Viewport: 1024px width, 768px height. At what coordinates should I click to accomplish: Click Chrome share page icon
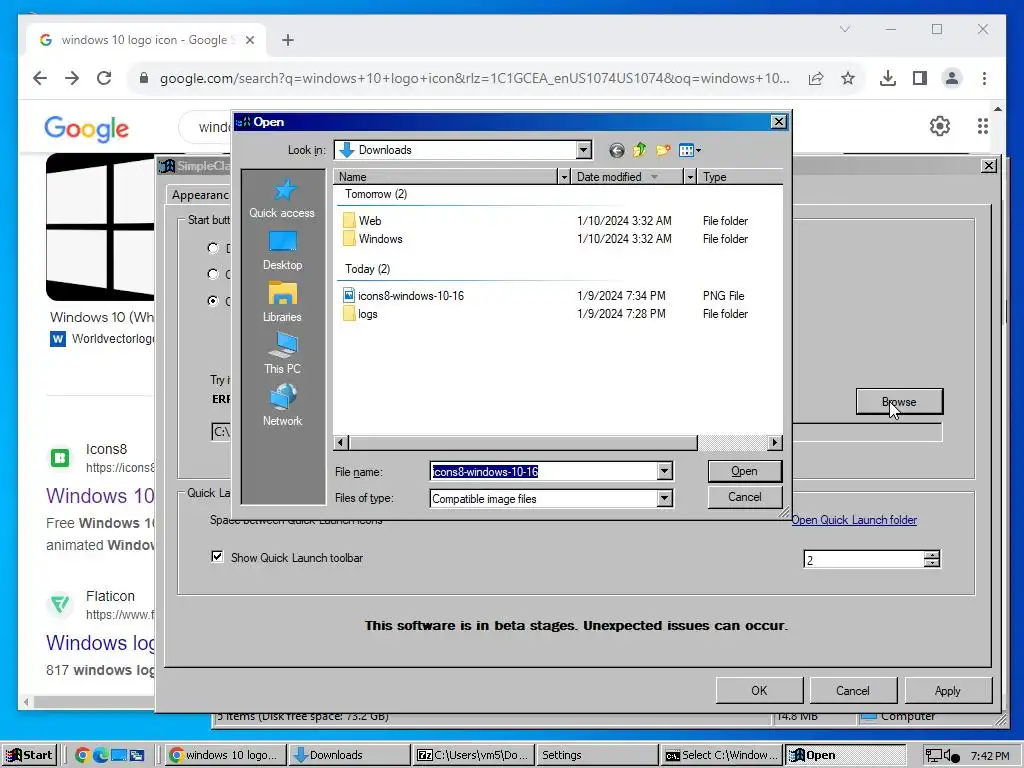click(x=816, y=78)
